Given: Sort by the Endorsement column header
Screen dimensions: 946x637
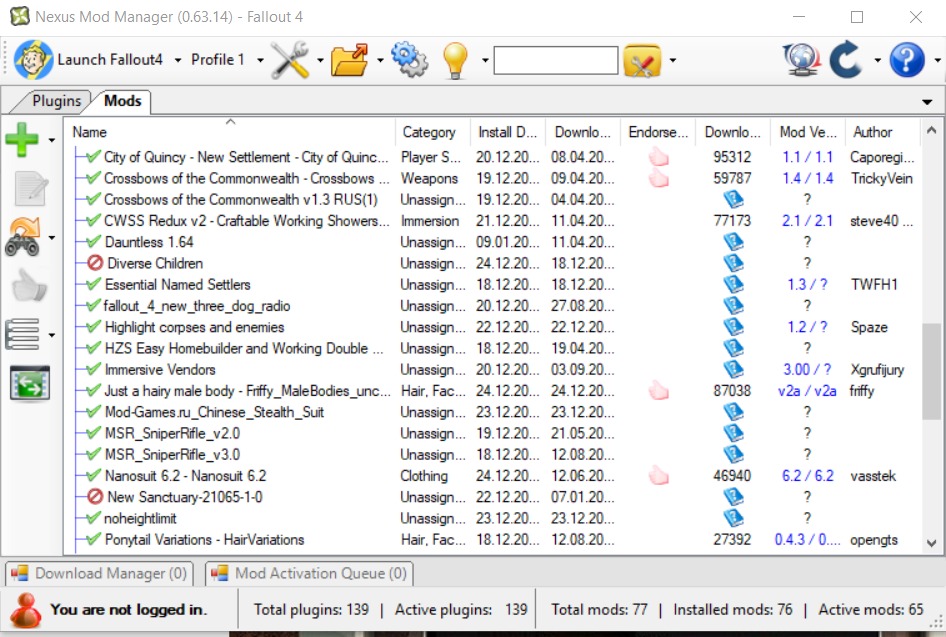Looking at the screenshot, I should pos(658,132).
